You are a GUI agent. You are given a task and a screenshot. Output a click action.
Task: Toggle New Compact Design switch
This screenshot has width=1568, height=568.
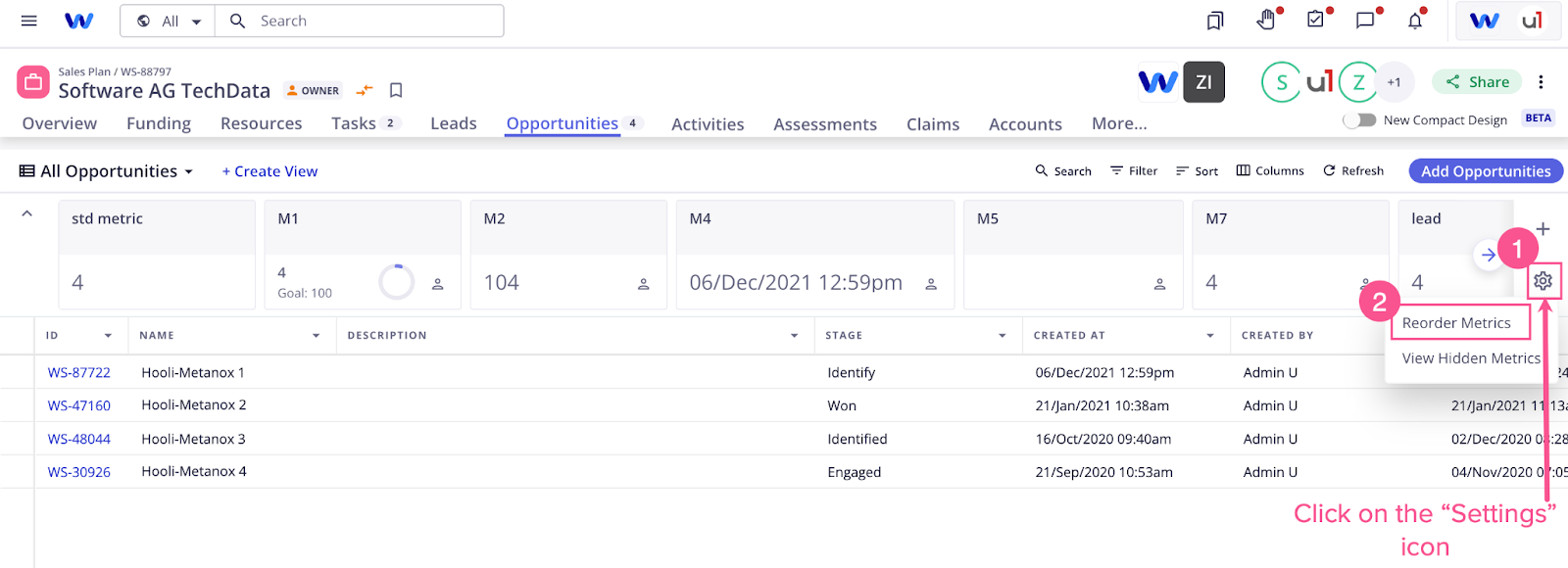click(1359, 119)
